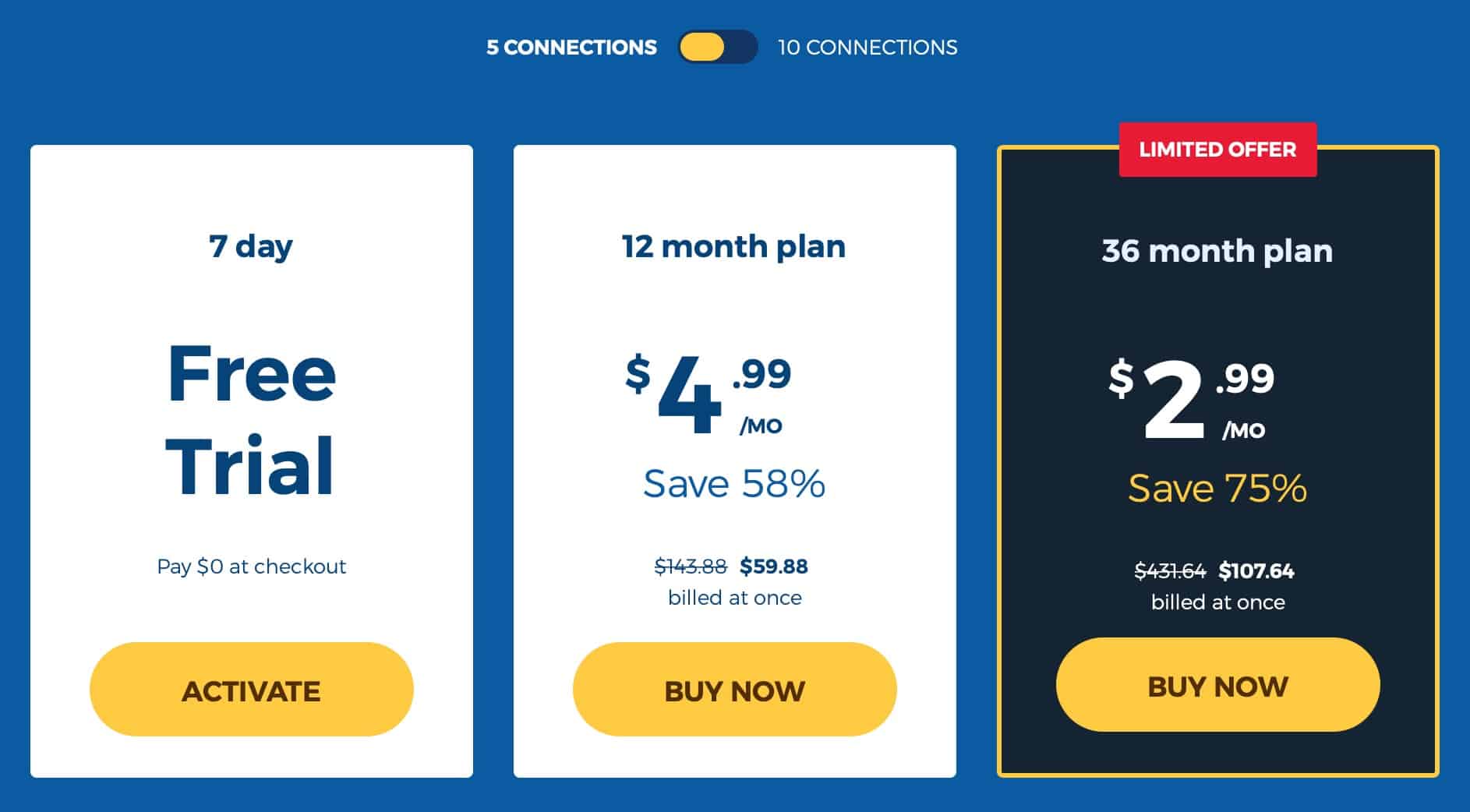Toggle the connections switch
This screenshot has height=812, width=1470.
[718, 47]
